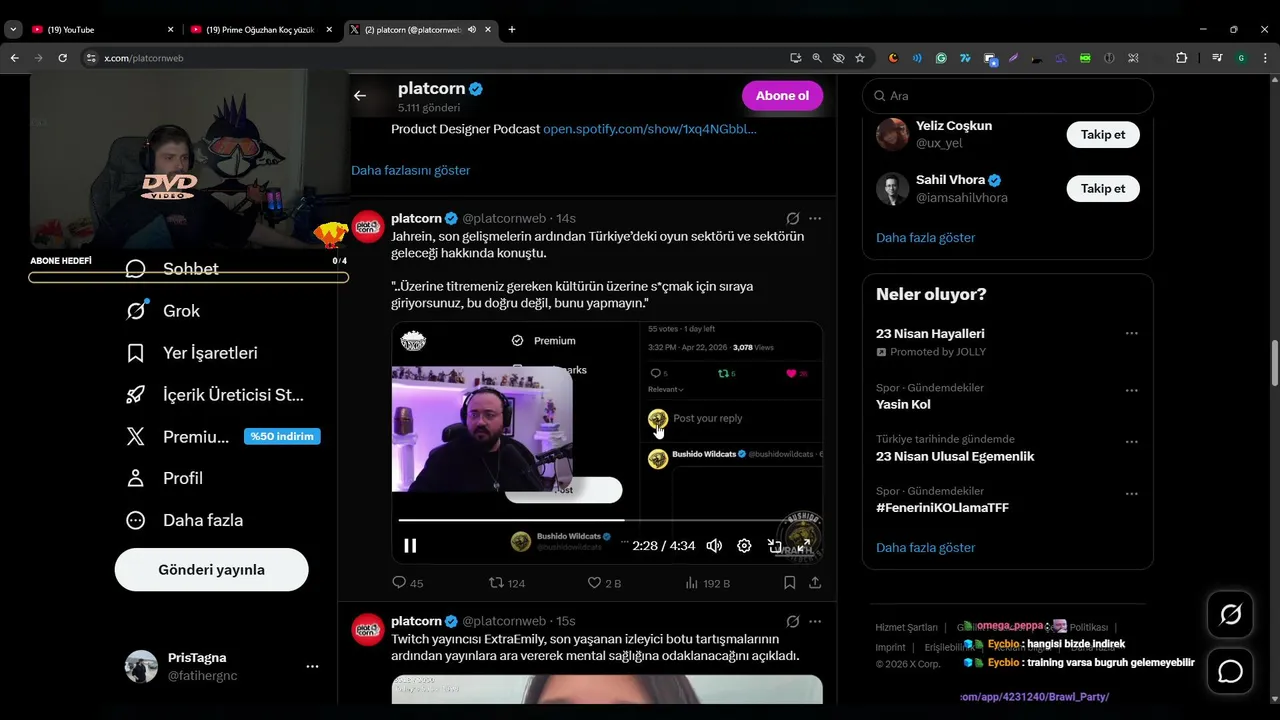Open the Chrome profile avatar

pos(1241,58)
